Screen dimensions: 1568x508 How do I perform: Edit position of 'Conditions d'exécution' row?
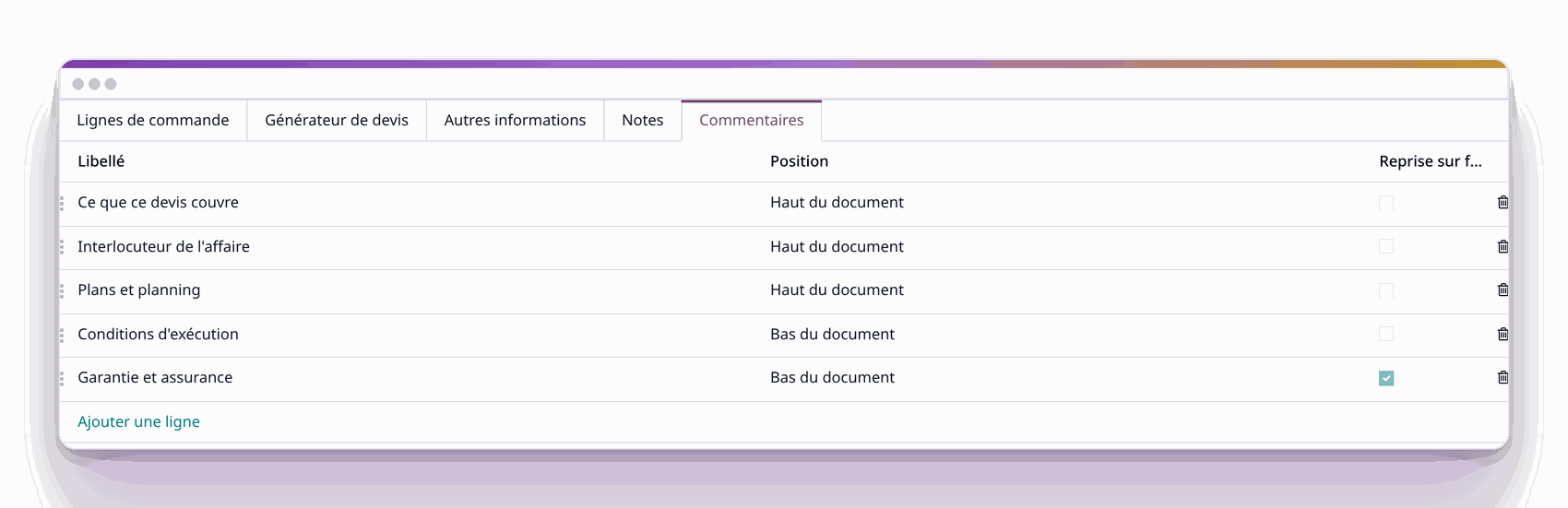pos(833,335)
